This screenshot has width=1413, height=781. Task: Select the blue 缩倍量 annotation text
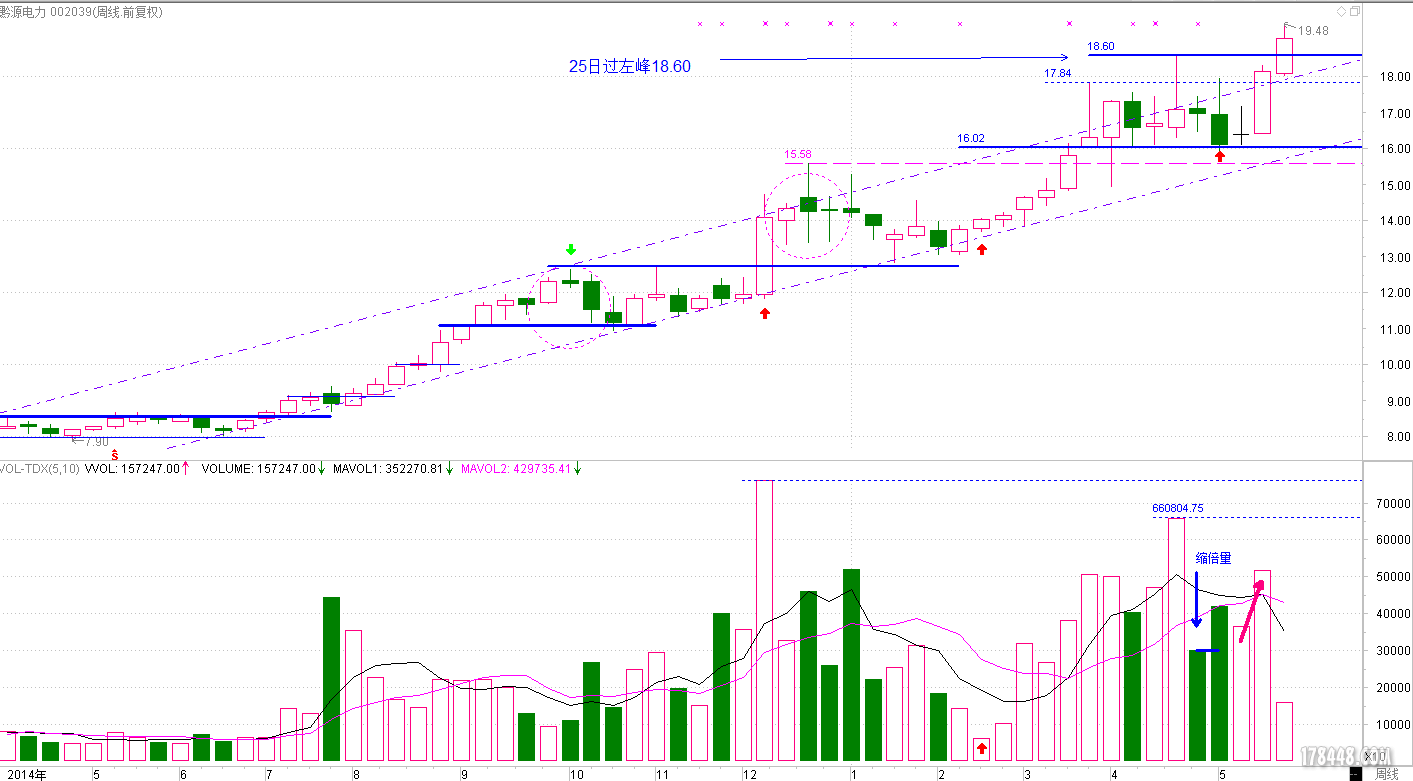(1213, 558)
